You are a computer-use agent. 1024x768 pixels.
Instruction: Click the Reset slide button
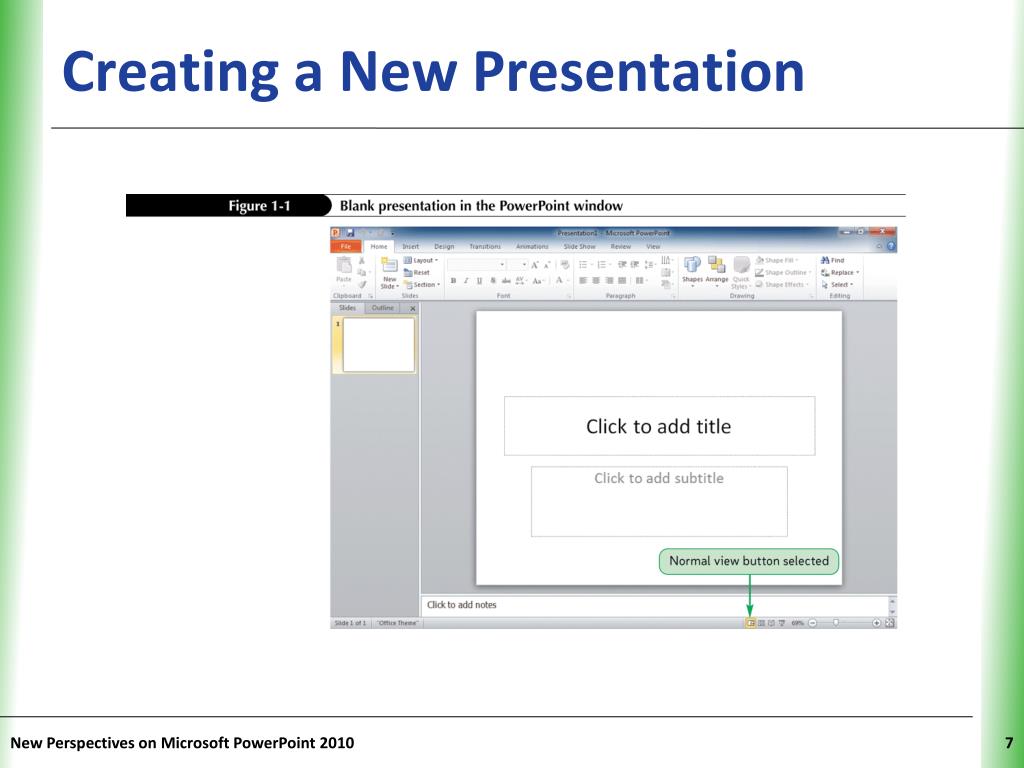coord(417,272)
